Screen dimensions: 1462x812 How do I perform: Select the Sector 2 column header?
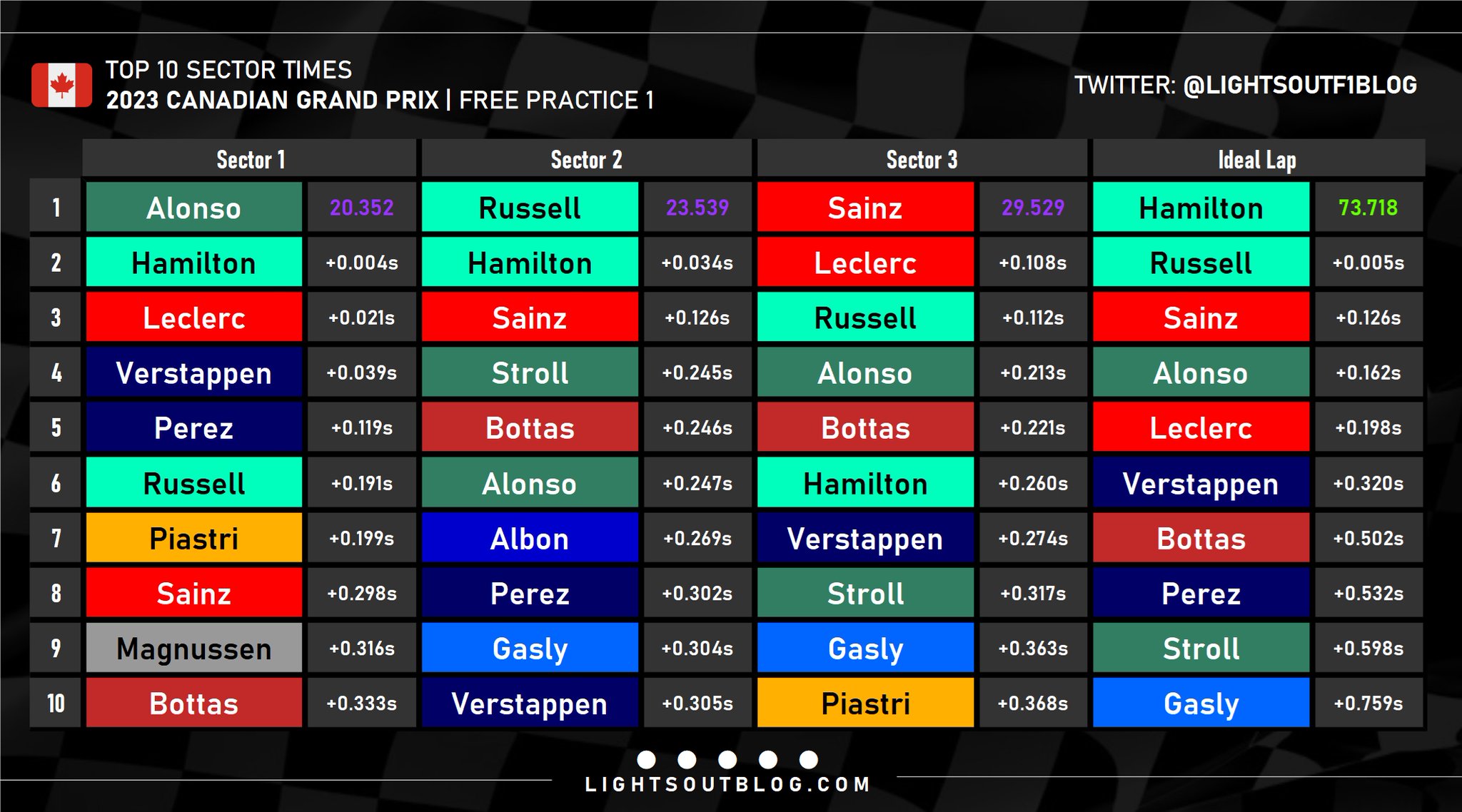point(586,159)
